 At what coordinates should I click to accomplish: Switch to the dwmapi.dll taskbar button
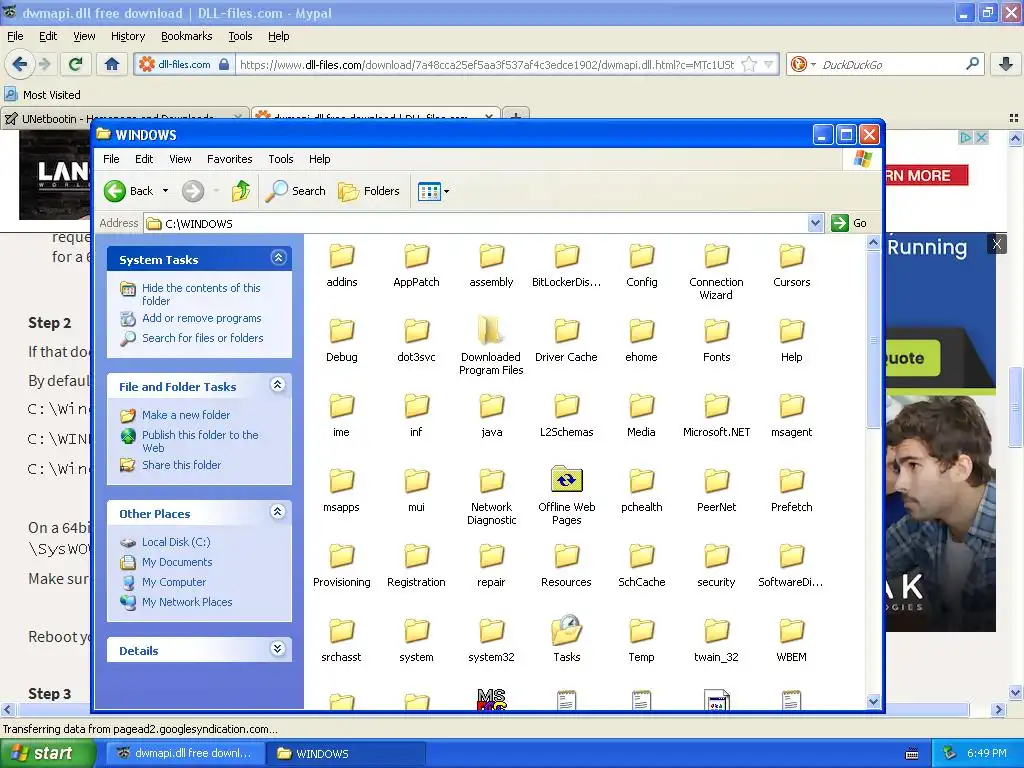click(x=185, y=754)
